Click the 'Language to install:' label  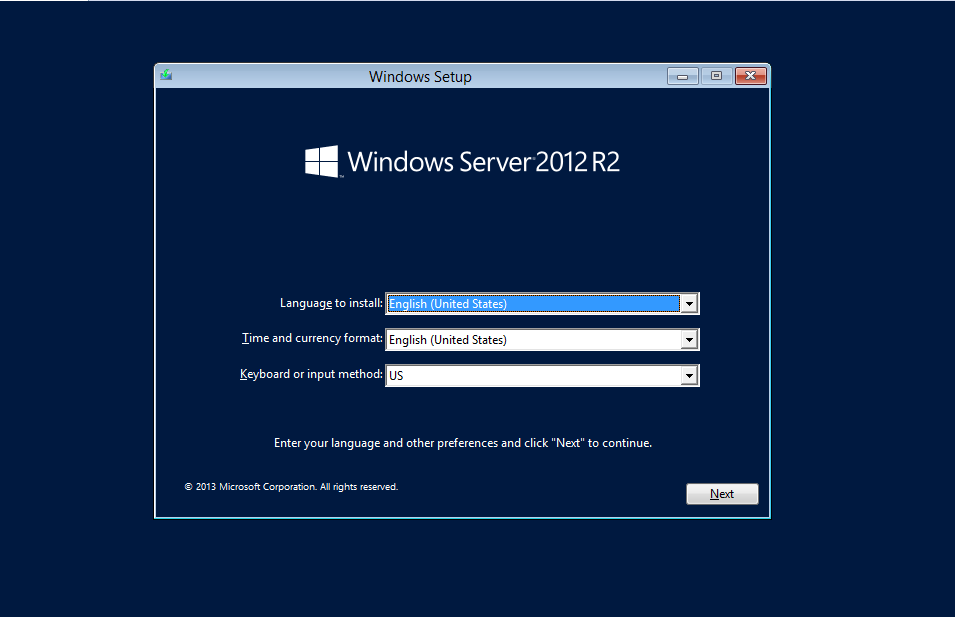point(331,303)
